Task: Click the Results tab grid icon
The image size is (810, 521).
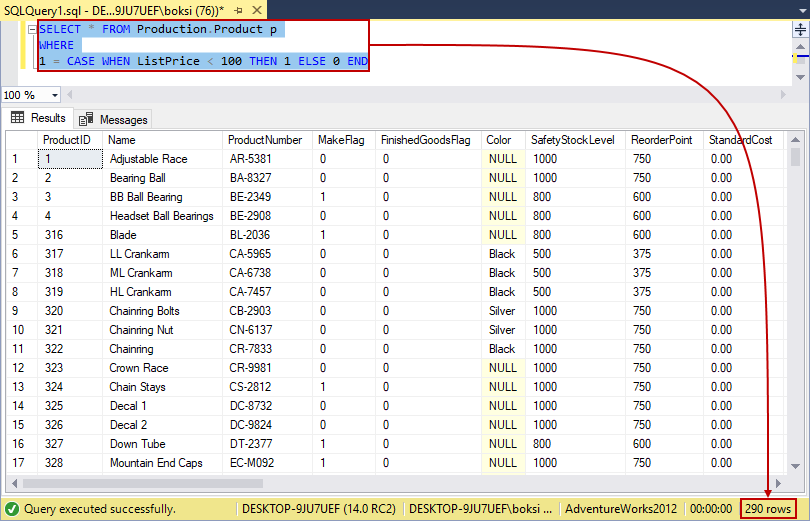Action: point(17,118)
